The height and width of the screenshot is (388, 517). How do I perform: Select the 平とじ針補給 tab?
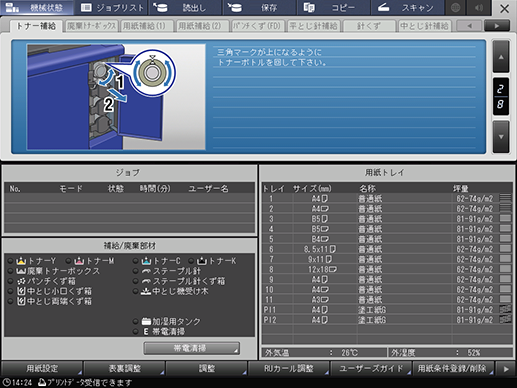click(x=313, y=26)
